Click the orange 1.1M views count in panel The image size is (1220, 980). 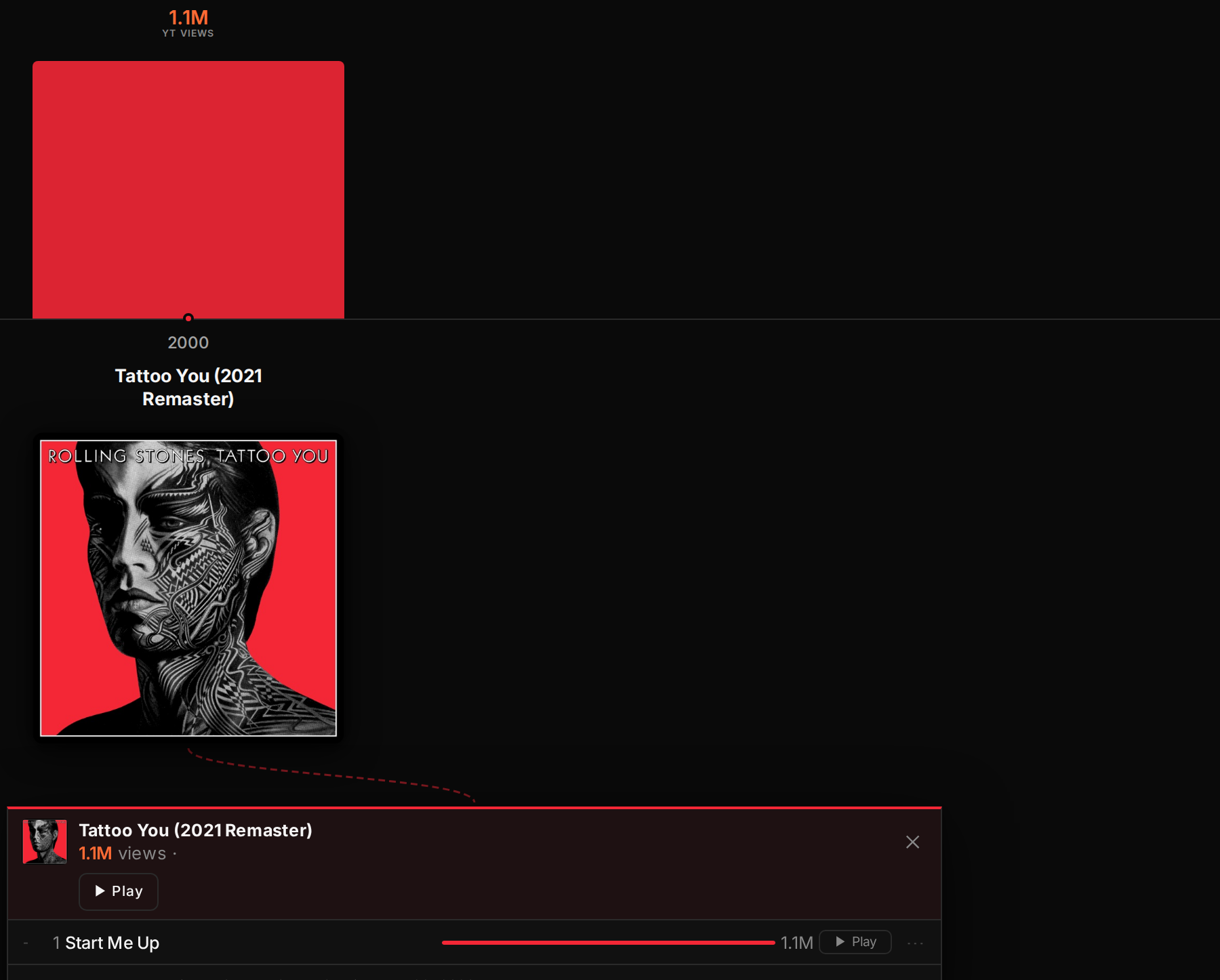click(x=96, y=853)
